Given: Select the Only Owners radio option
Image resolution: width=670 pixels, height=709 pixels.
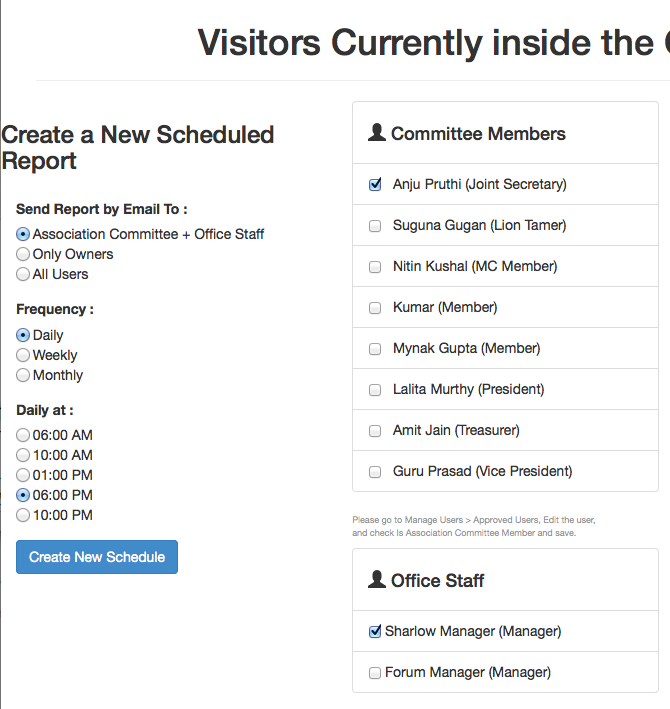Looking at the screenshot, I should point(23,254).
